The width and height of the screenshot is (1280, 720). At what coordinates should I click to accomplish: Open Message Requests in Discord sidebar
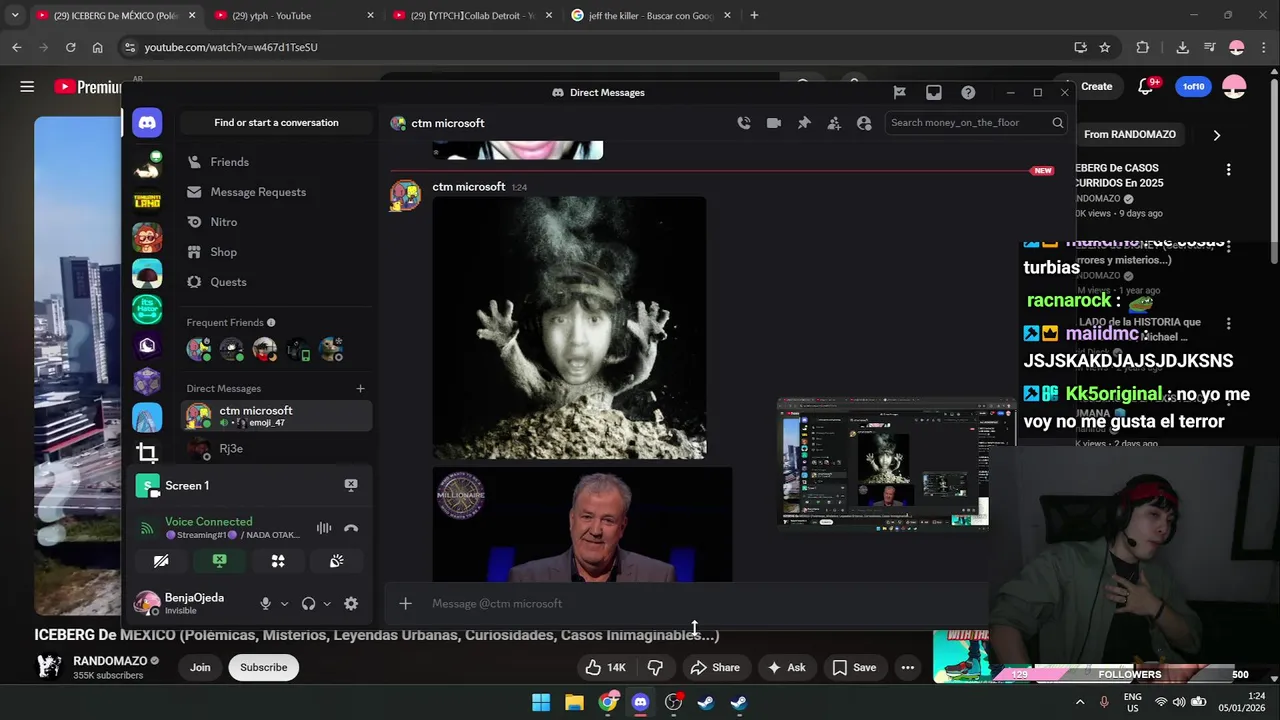(x=276, y=192)
